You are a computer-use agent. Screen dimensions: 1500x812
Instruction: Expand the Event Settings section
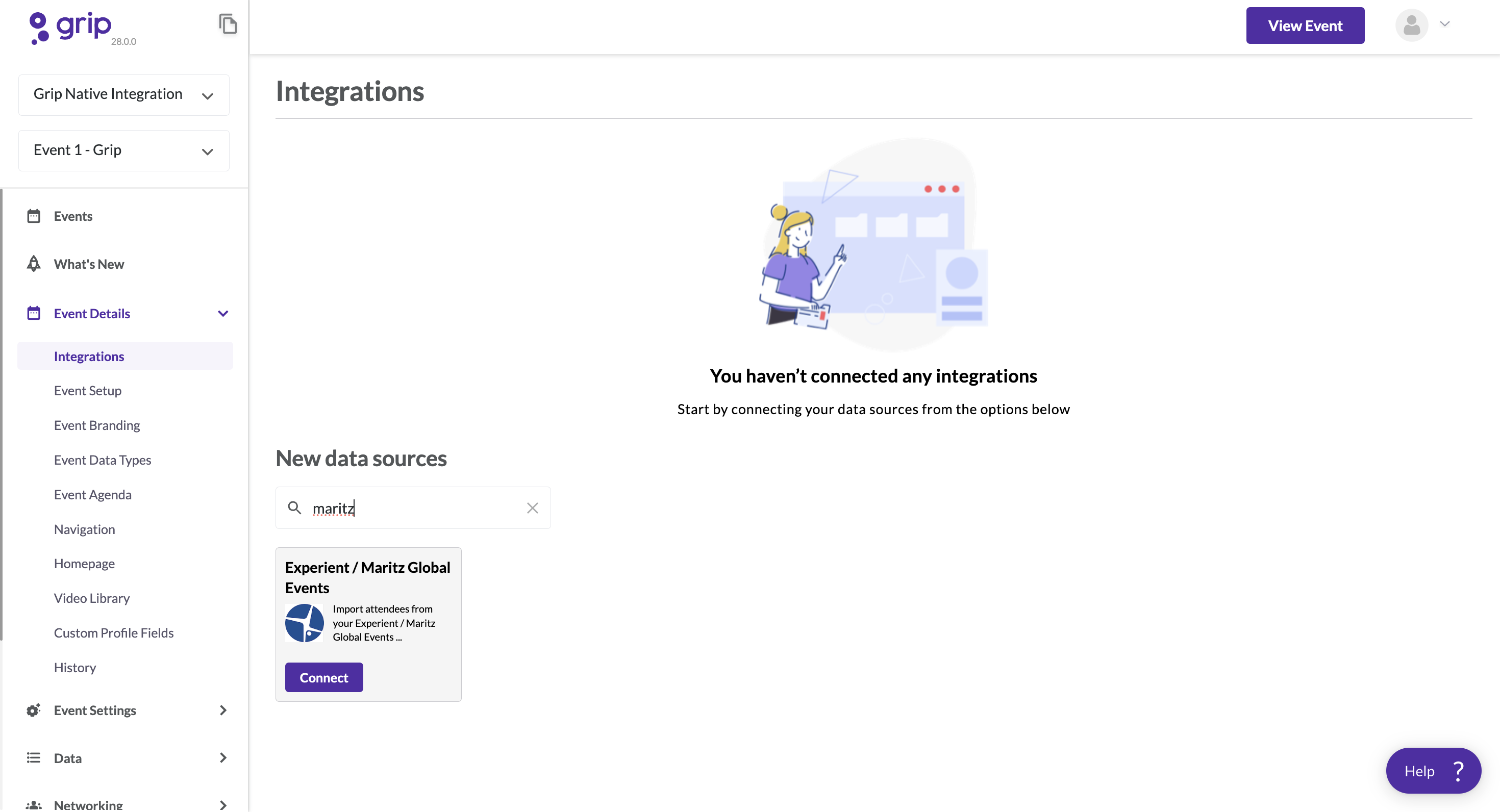pyautogui.click(x=223, y=710)
